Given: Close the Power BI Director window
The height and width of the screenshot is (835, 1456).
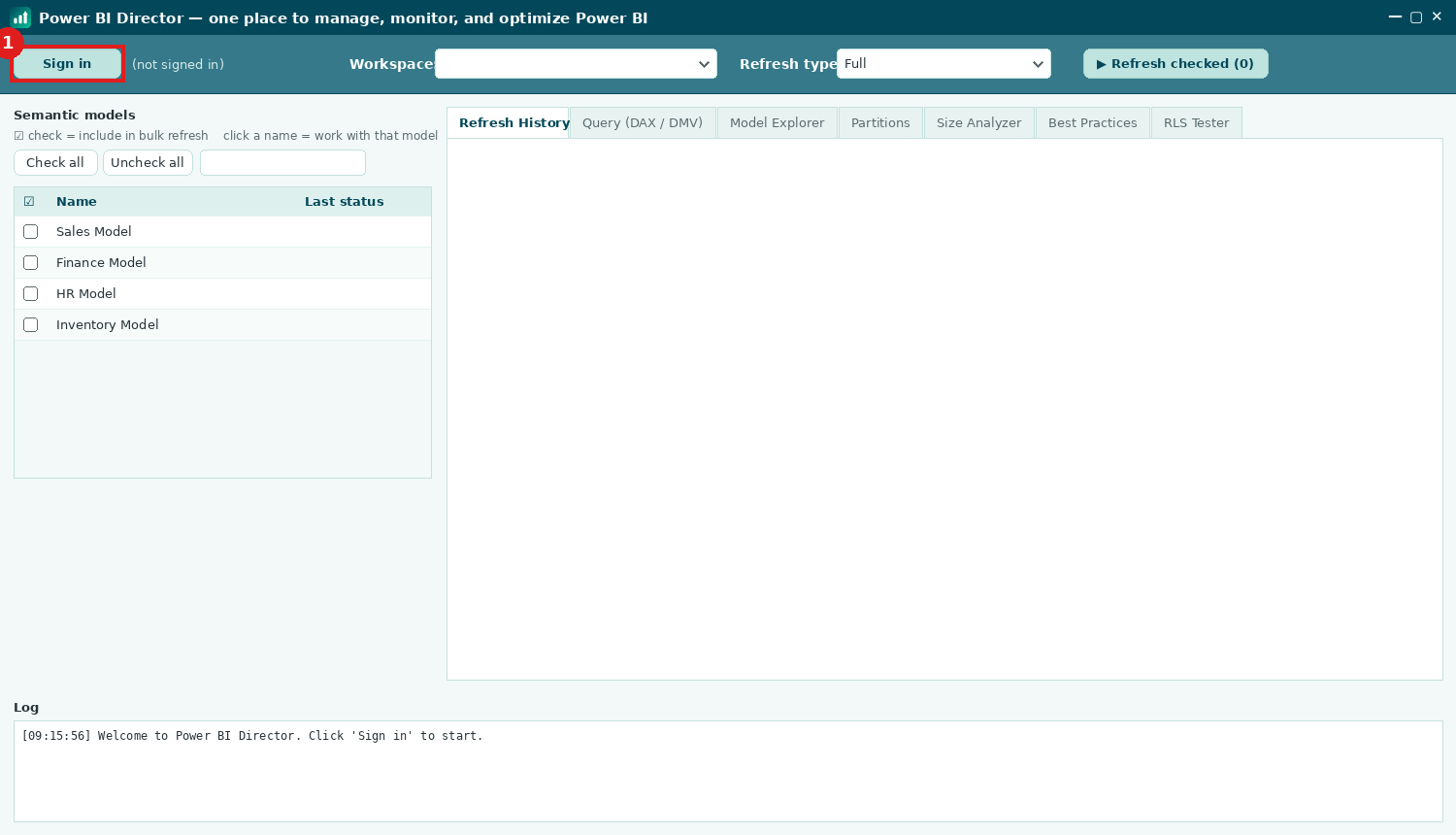Looking at the screenshot, I should [x=1437, y=17].
